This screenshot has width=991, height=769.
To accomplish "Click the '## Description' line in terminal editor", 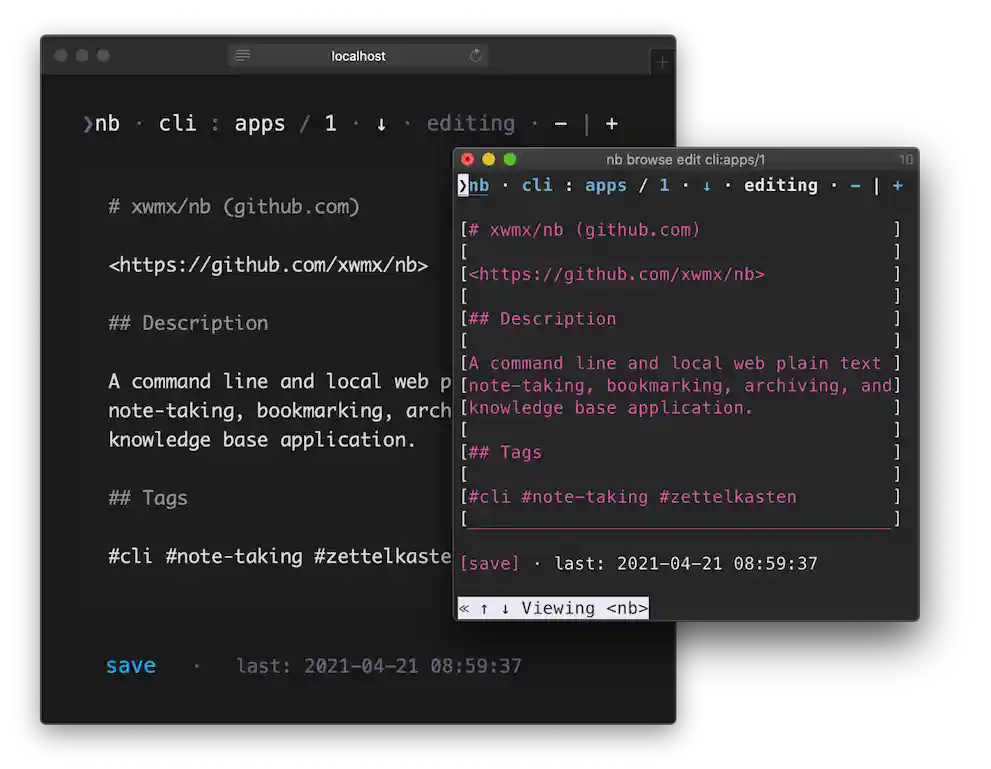I will 542,318.
